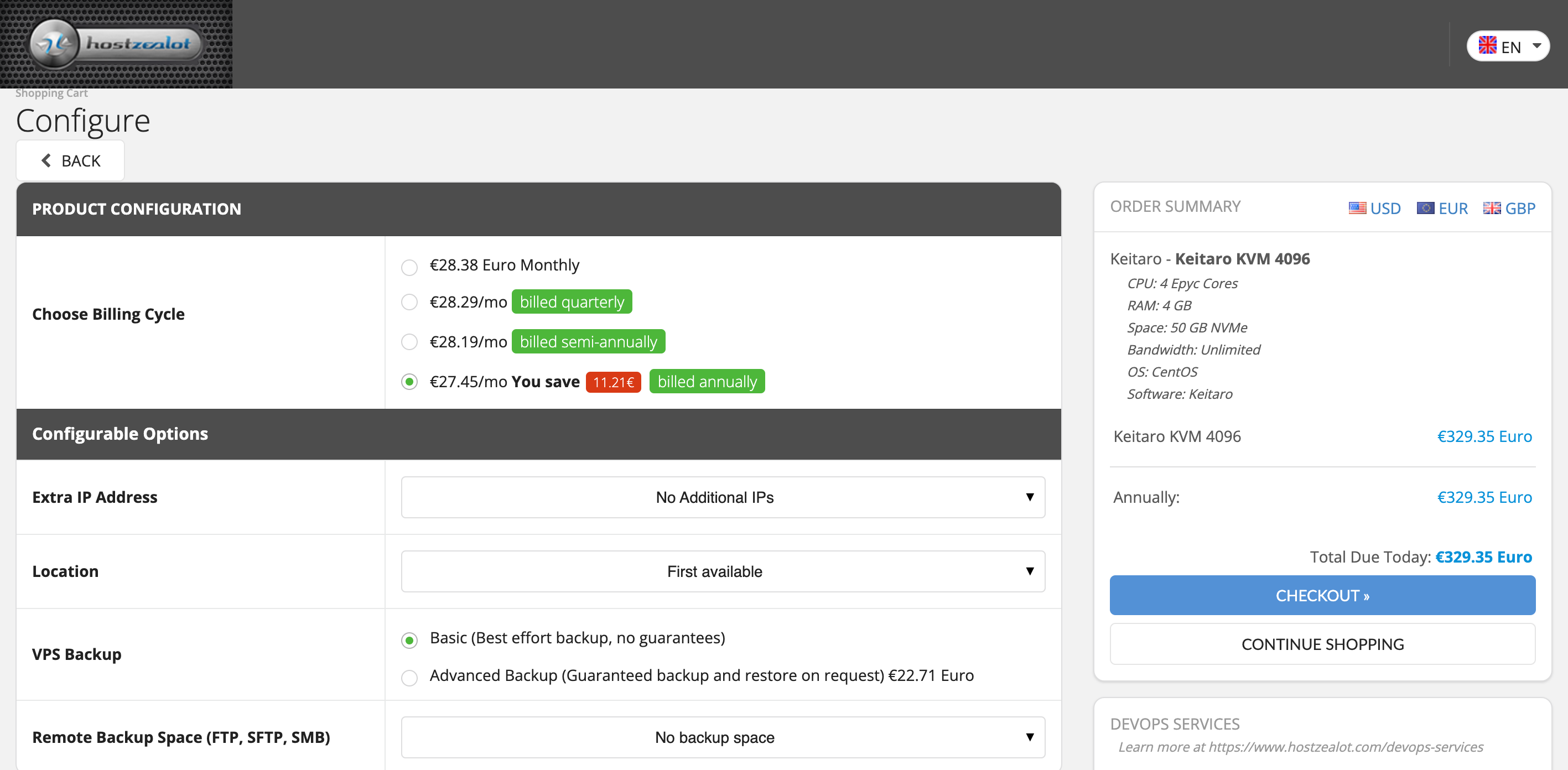Click the 'Annually:' label in order summary

[x=1146, y=498]
